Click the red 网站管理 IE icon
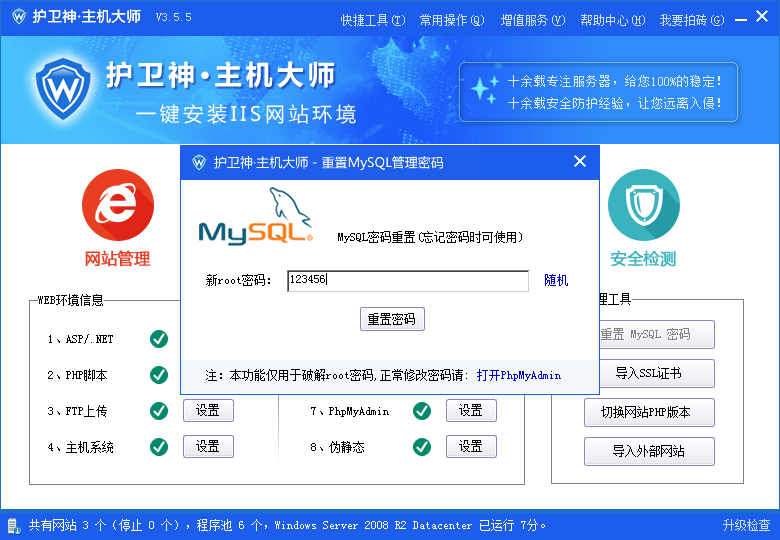Image resolution: width=780 pixels, height=540 pixels. tap(117, 205)
